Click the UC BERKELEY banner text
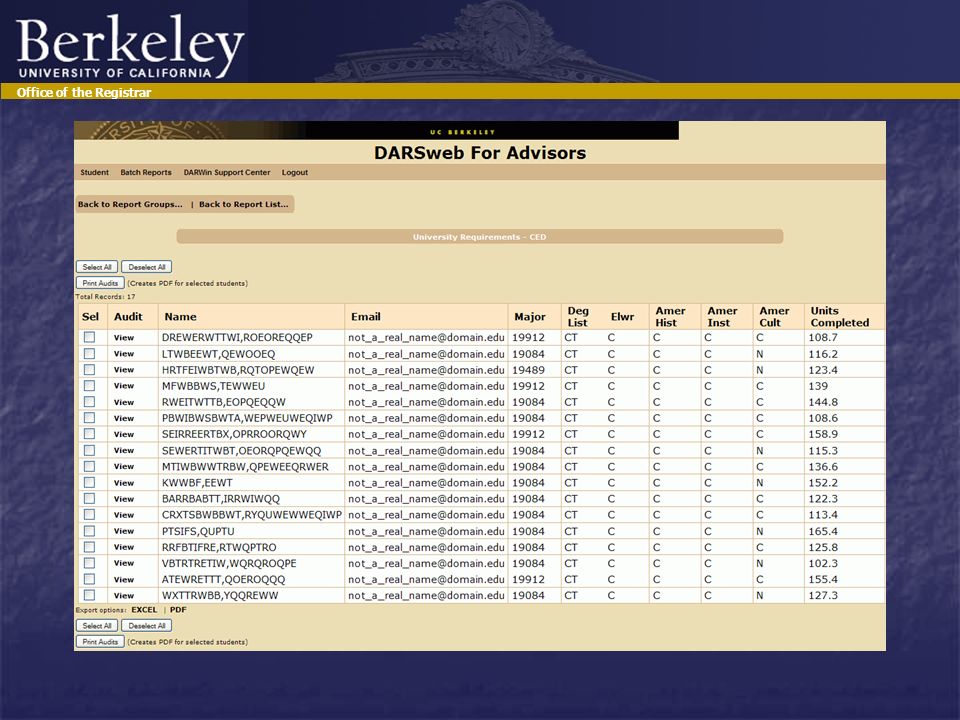Screen dimensions: 960x720 pos(462,132)
